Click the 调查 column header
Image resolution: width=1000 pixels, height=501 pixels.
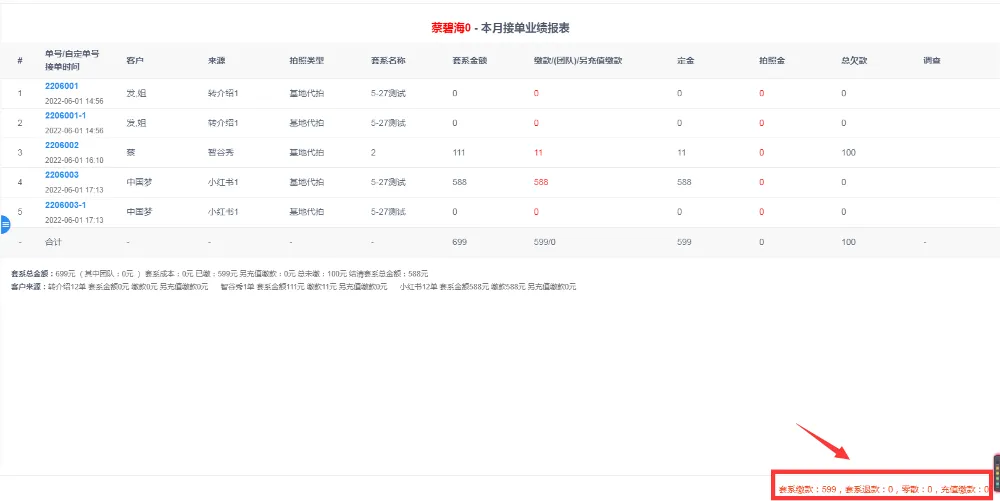point(931,61)
